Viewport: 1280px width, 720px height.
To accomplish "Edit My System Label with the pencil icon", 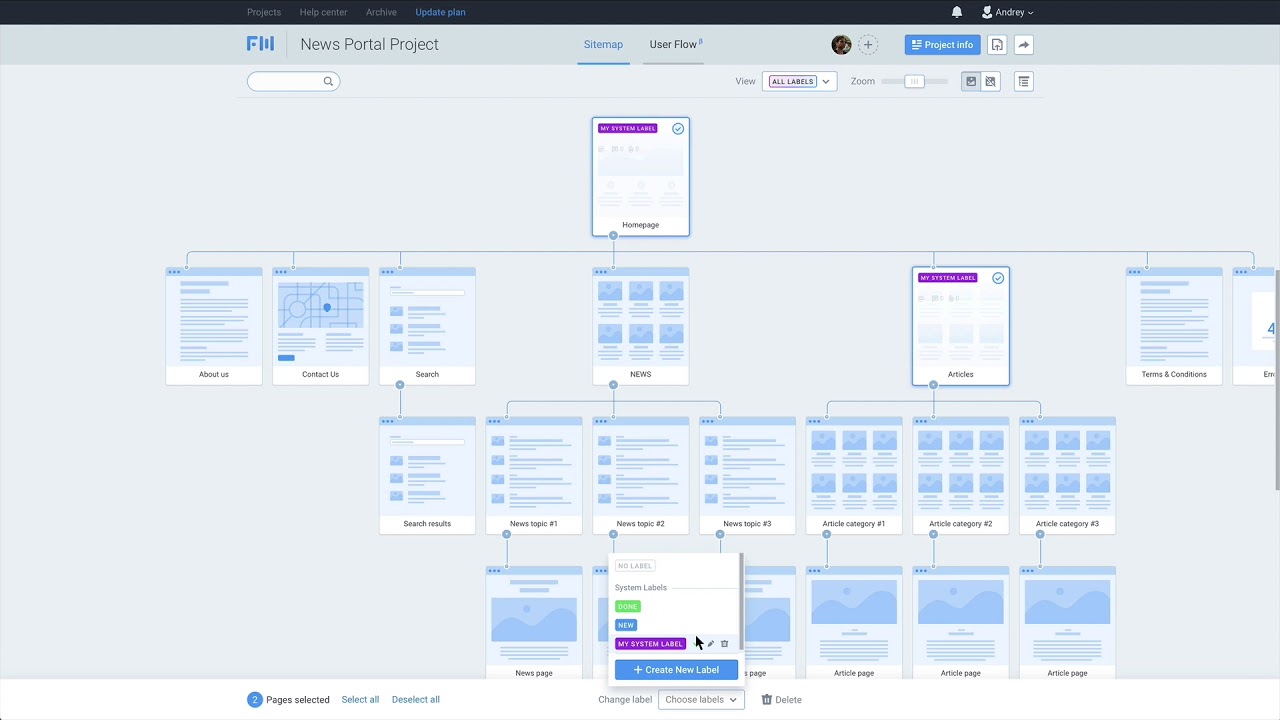I will pos(711,644).
